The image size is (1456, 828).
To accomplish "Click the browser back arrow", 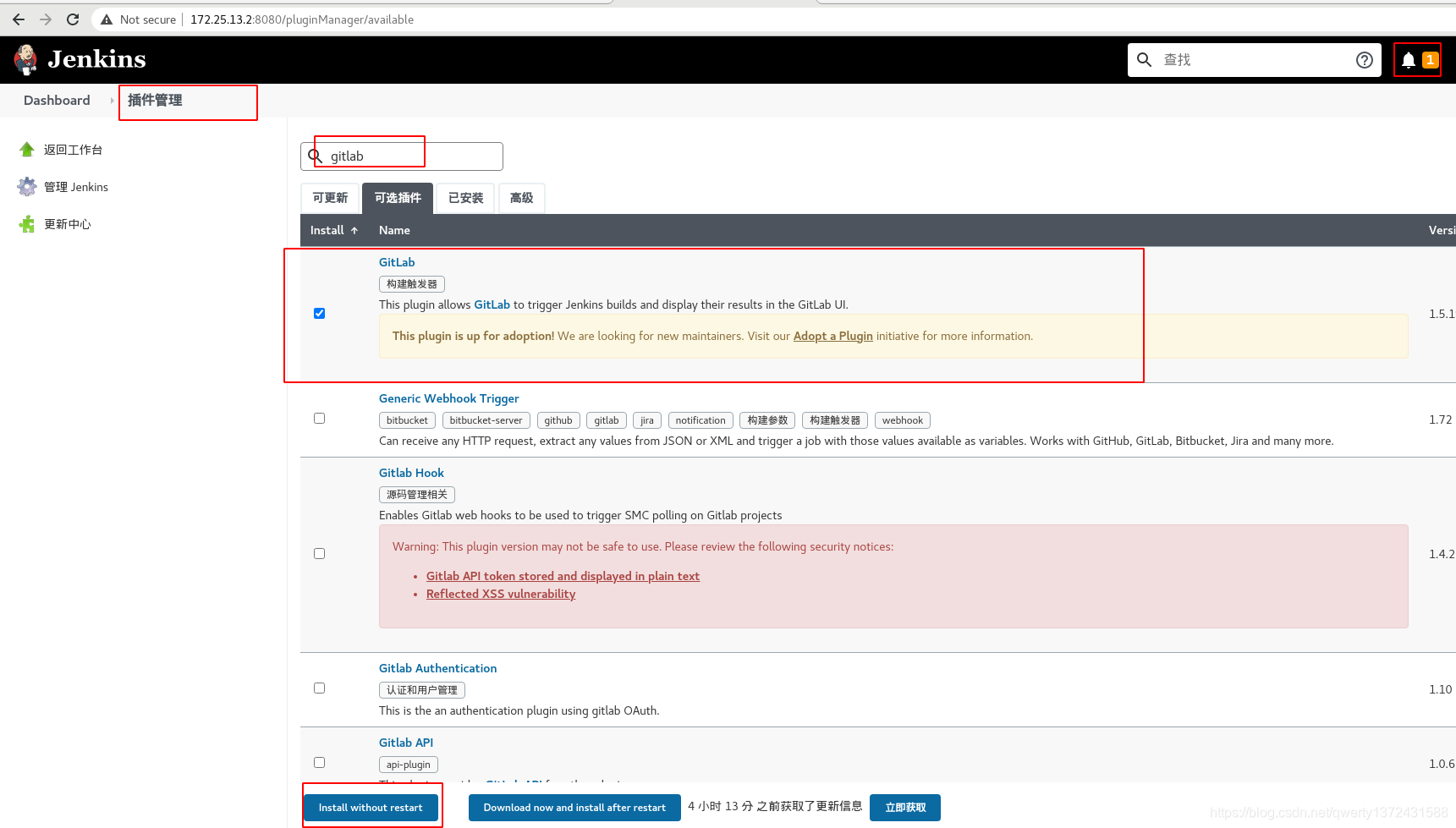I will click(x=19, y=19).
